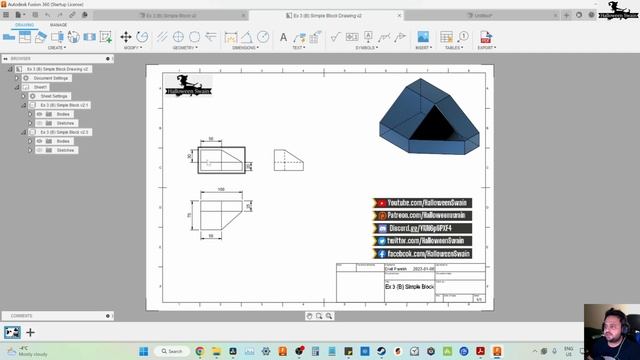Image resolution: width=640 pixels, height=360 pixels.
Task: Click the Table tool icon
Action: pos(446,37)
